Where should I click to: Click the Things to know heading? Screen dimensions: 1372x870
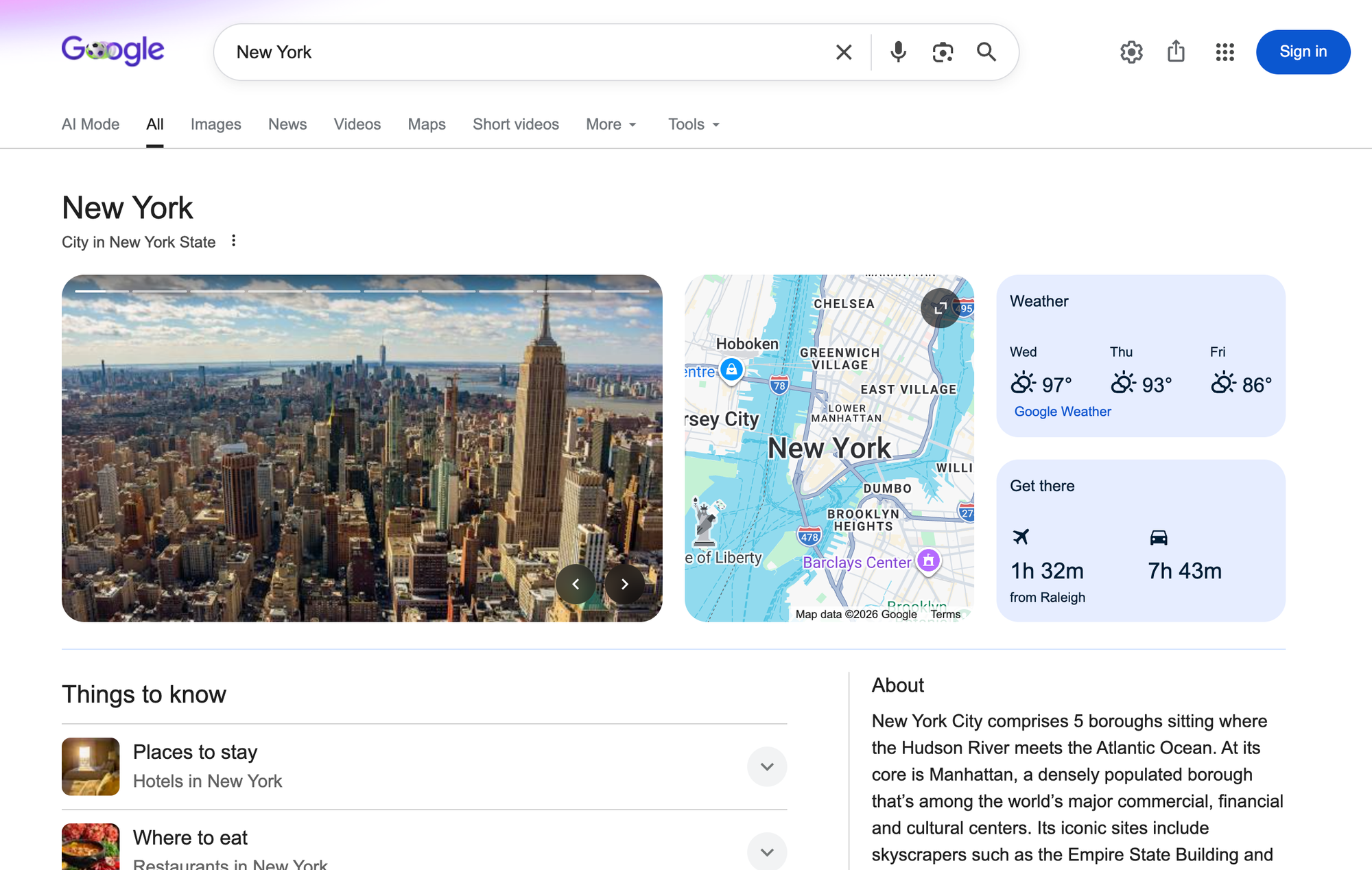[x=144, y=694]
